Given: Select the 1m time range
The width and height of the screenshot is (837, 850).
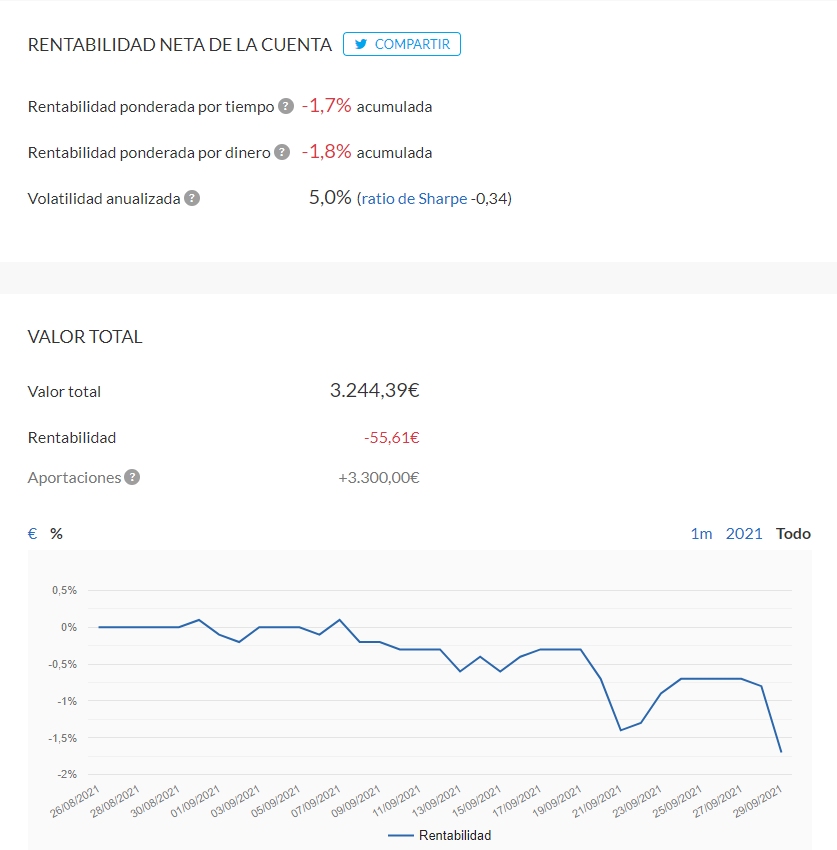Looking at the screenshot, I should coord(701,534).
